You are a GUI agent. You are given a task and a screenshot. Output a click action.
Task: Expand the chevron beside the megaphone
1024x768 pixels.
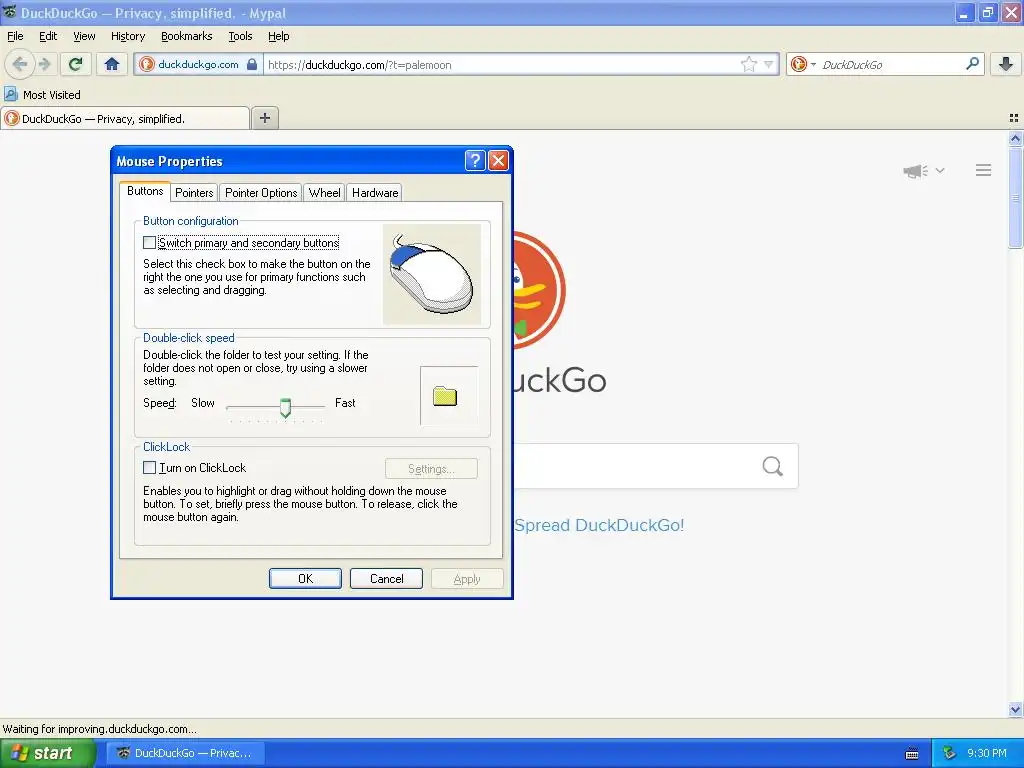click(940, 170)
